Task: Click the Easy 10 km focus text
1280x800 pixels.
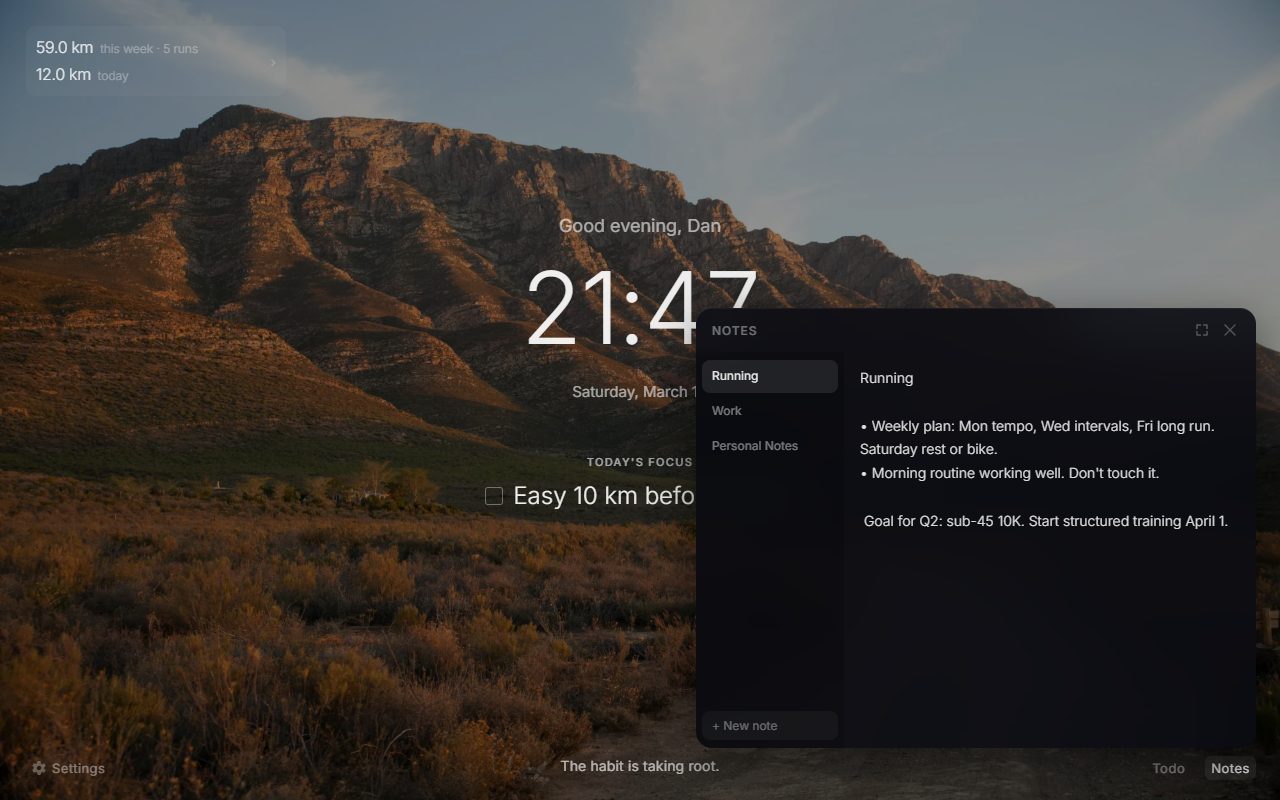Action: point(603,496)
